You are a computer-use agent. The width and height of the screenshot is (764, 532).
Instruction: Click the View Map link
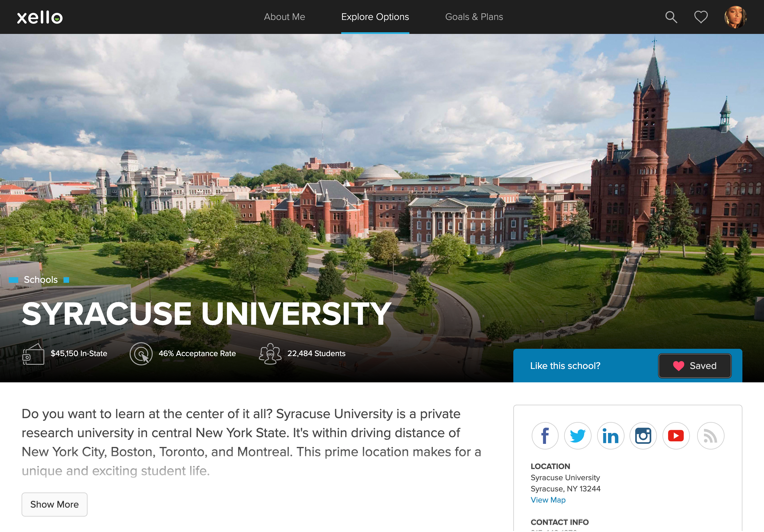pos(548,500)
